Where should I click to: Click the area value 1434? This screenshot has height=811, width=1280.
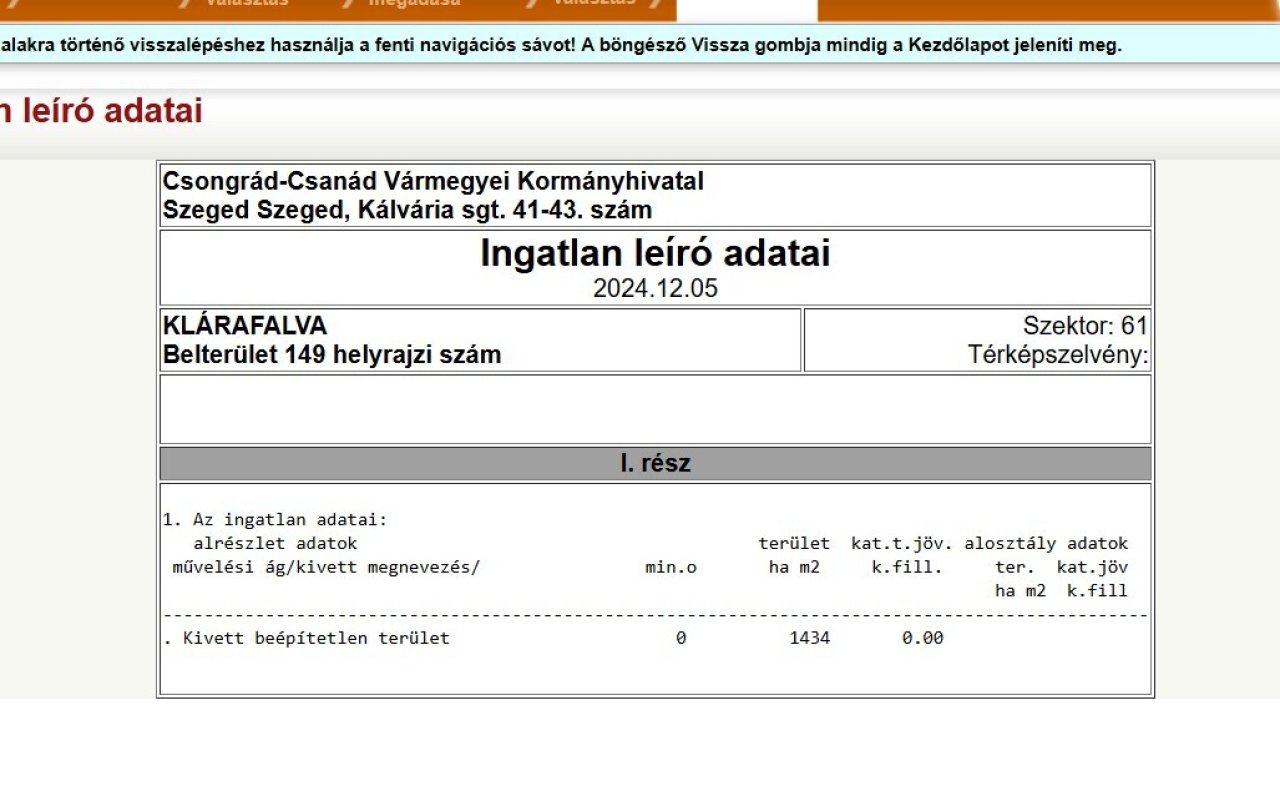pyautogui.click(x=809, y=638)
